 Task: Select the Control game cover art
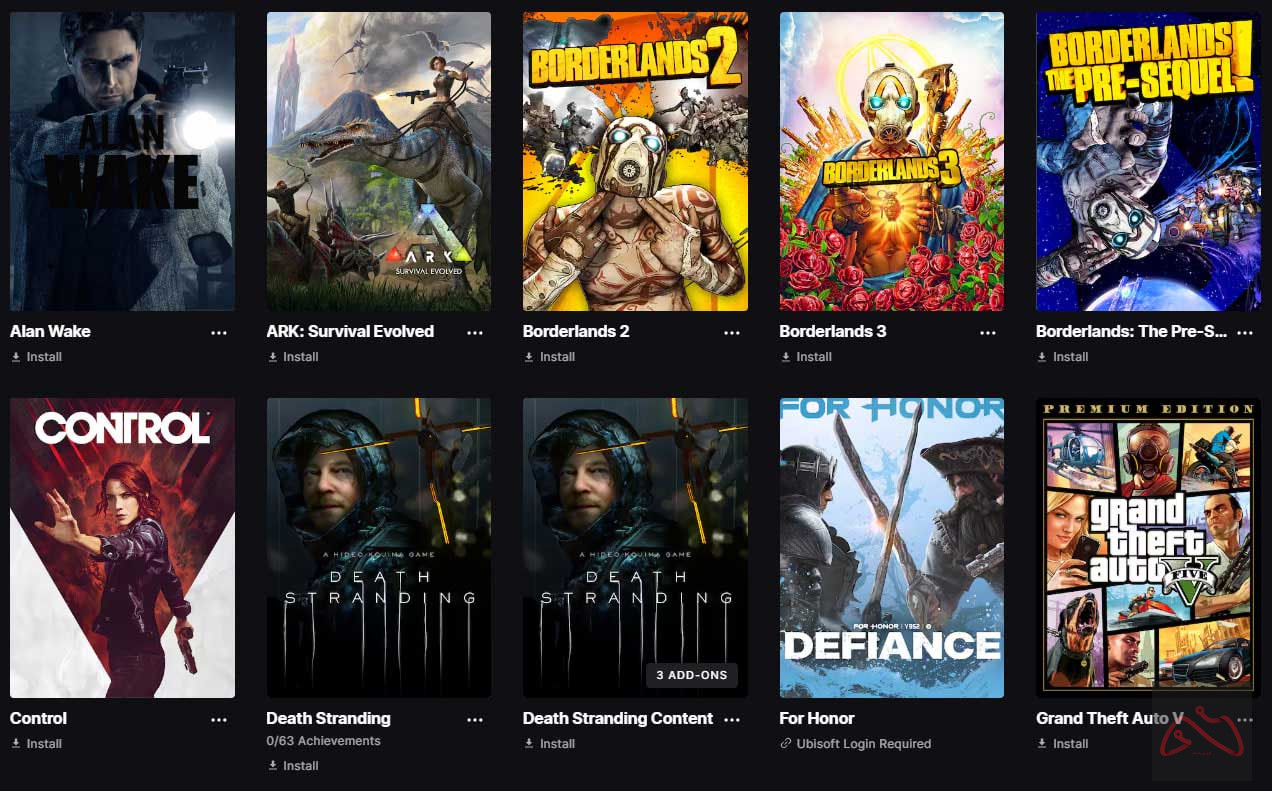coord(122,547)
